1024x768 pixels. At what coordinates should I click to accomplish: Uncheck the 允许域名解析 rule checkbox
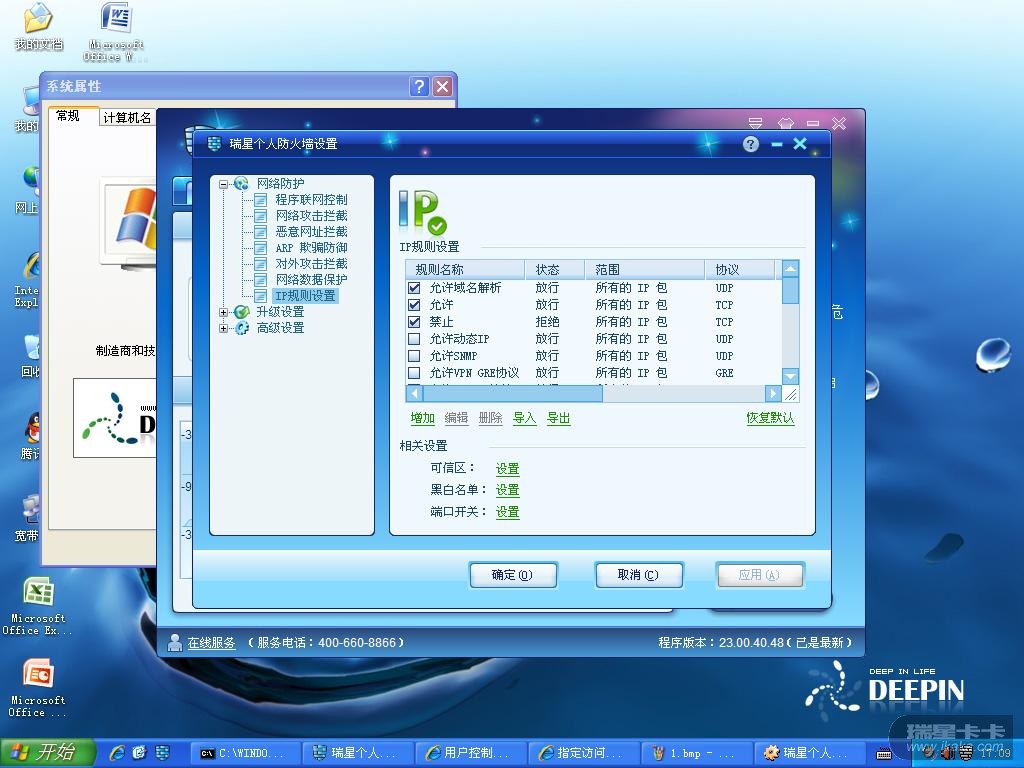point(414,288)
